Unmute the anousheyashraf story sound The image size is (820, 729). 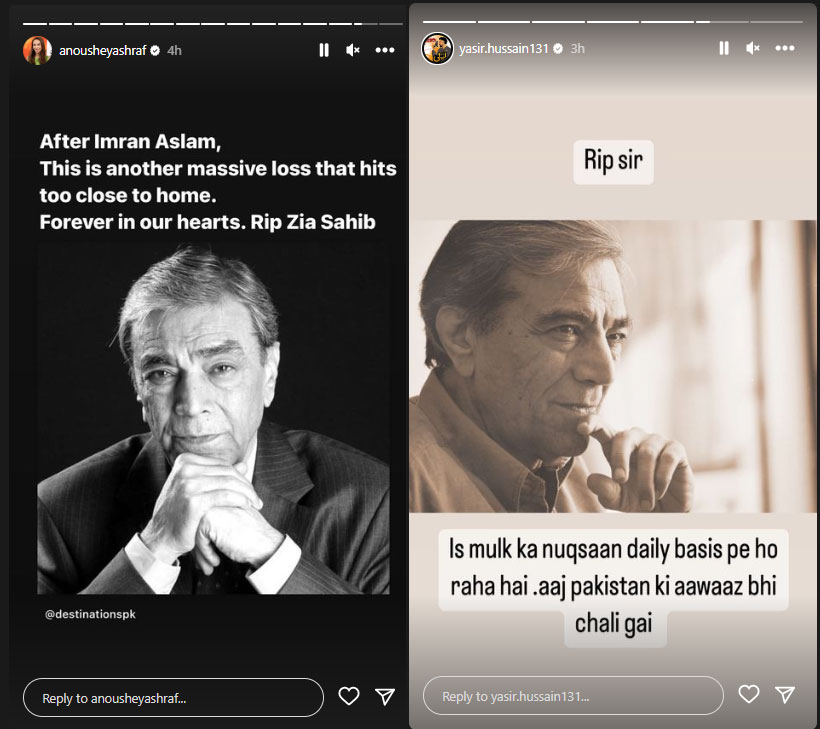[353, 50]
